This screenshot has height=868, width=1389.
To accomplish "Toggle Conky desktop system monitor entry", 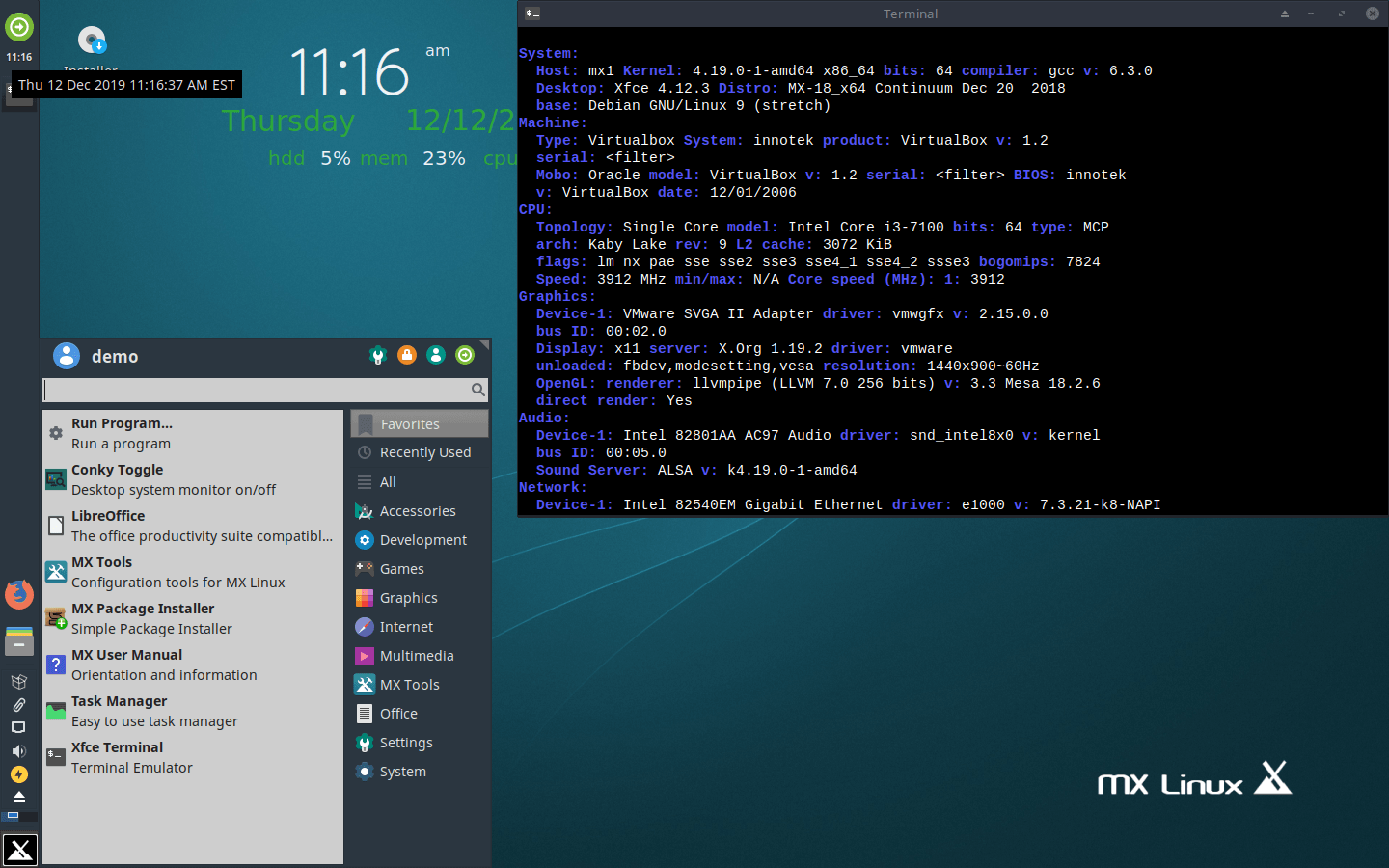I will [x=193, y=479].
